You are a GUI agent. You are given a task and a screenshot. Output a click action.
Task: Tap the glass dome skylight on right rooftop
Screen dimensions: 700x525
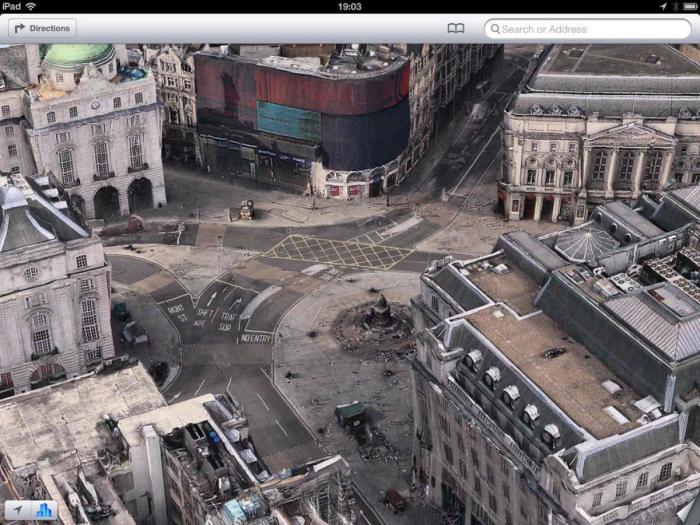click(586, 245)
